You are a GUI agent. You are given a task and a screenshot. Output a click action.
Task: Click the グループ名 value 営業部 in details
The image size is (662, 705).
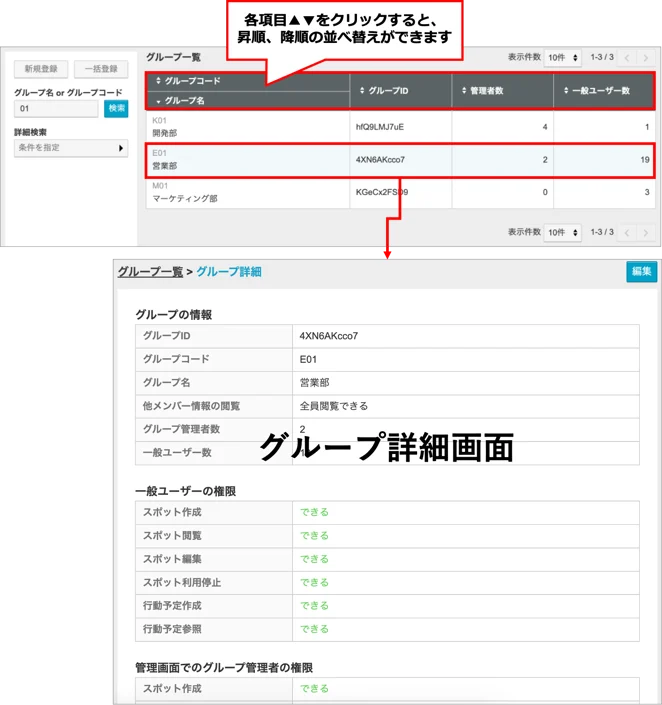pos(314,383)
